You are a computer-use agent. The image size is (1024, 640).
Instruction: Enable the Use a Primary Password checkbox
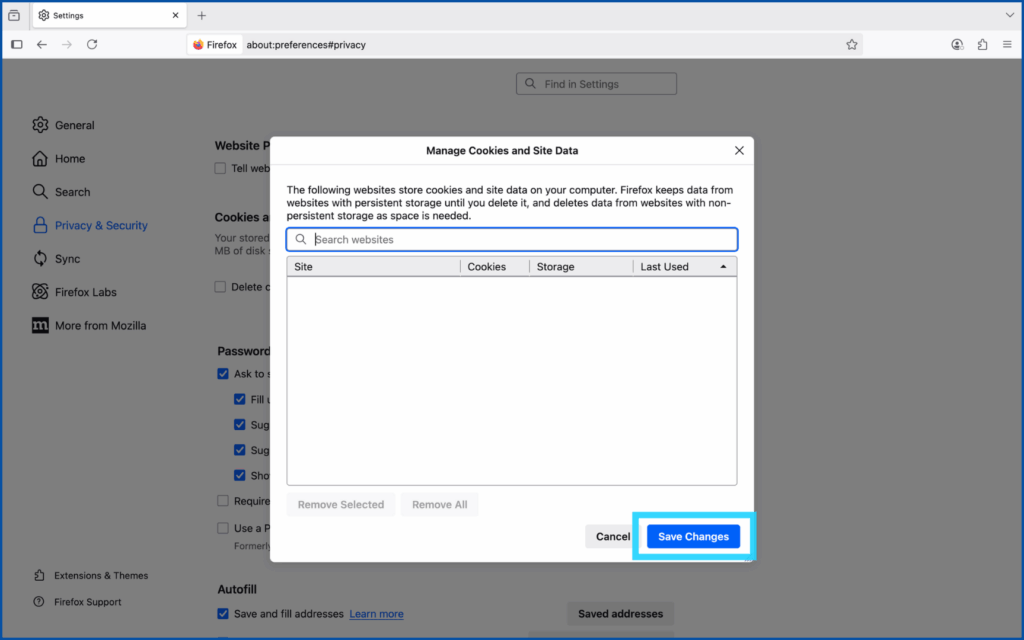pyautogui.click(x=223, y=528)
